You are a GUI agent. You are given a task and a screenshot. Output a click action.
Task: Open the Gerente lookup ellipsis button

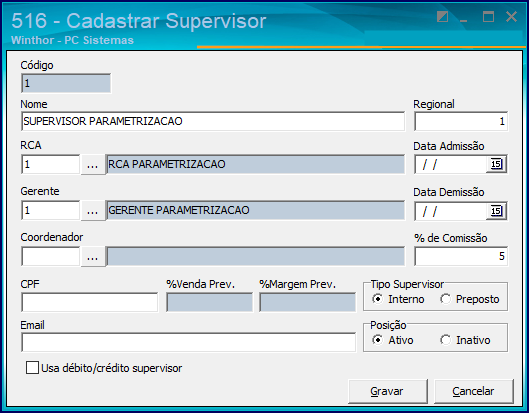[x=92, y=211]
